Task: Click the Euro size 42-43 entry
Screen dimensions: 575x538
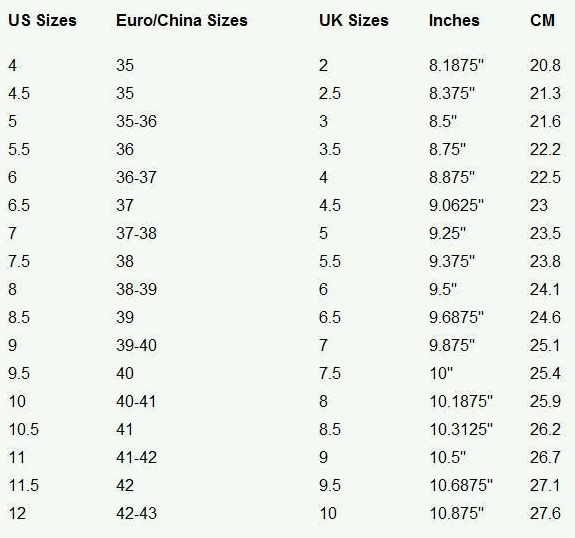Action: (x=136, y=513)
